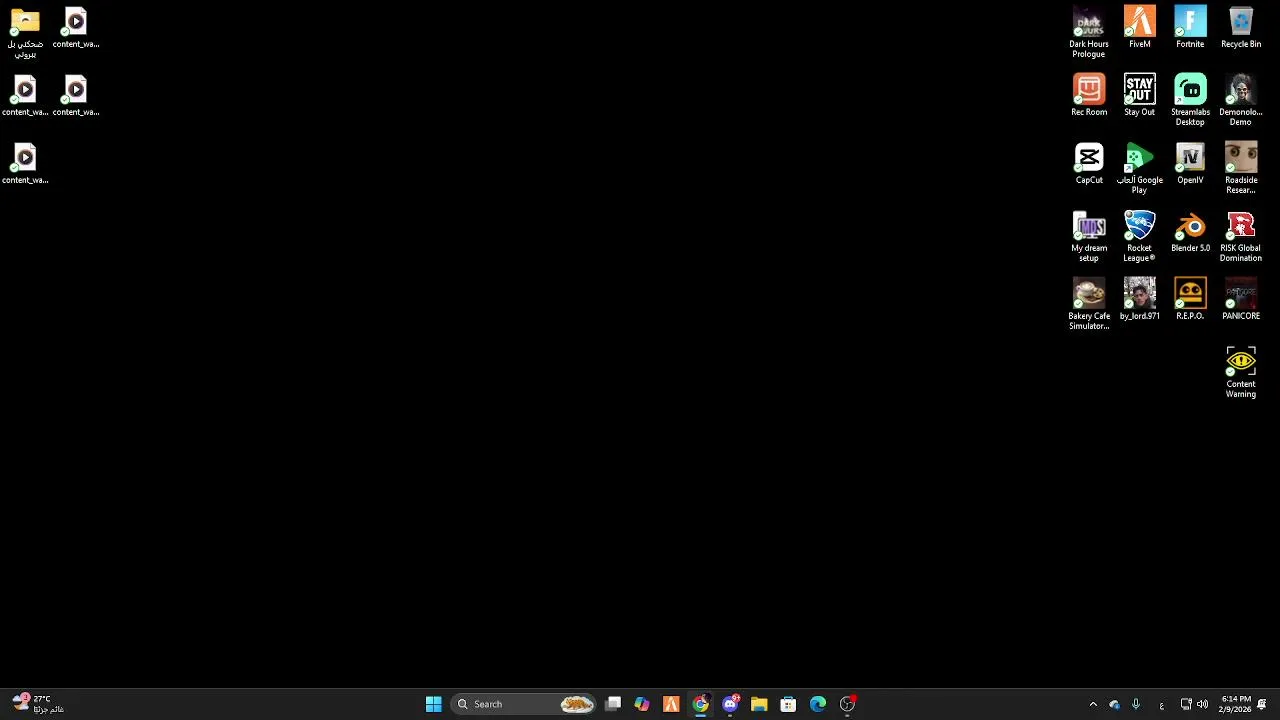Click the microphone tray icon
Screen dimensions: 1280x720
click(x=1136, y=704)
